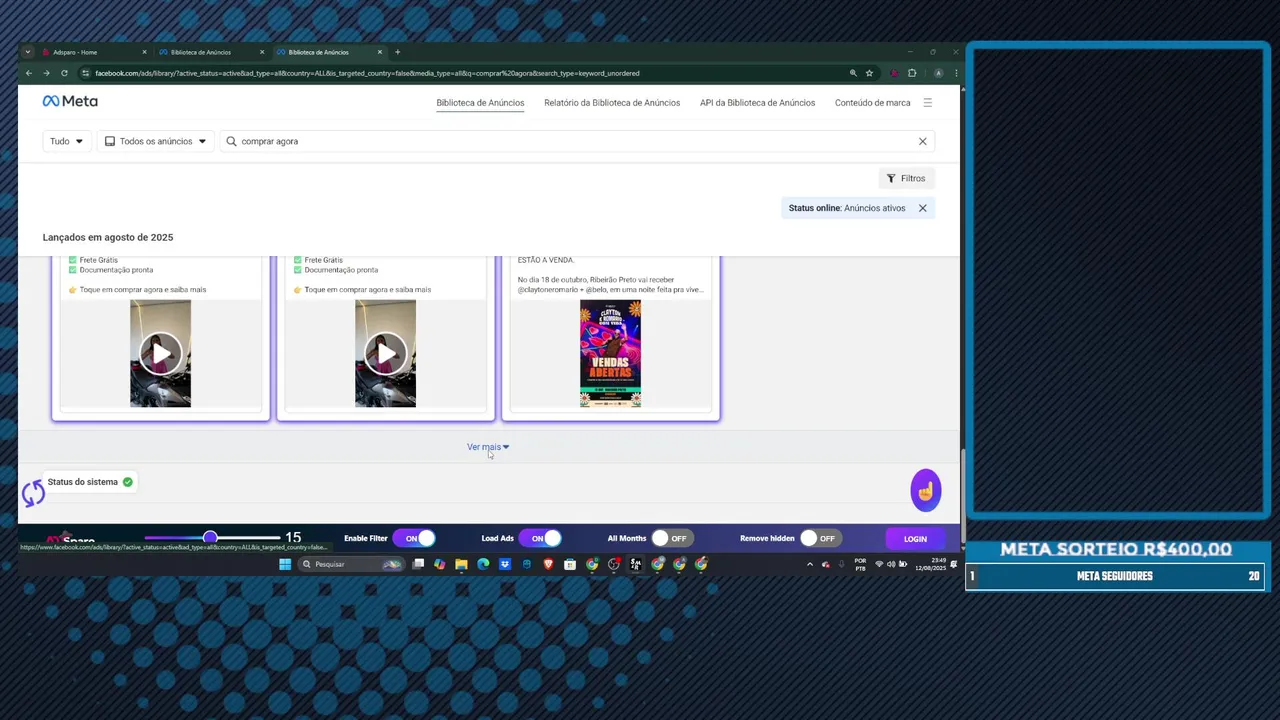Open File Explorer from the taskbar
Screen dimensions: 1280x720
(x=461, y=564)
